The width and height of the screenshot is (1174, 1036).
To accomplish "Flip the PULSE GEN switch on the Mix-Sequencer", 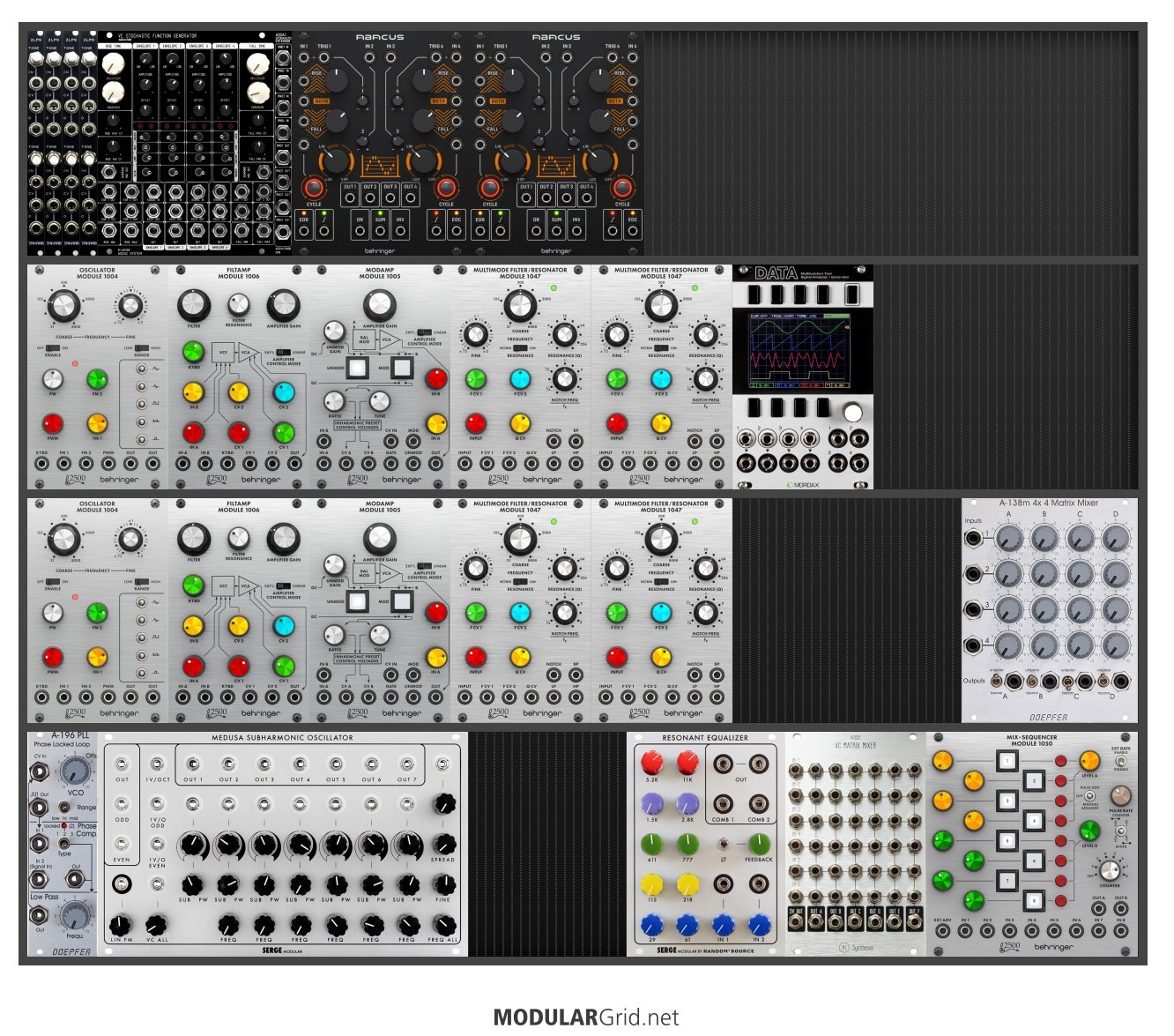I will 1089,794.
